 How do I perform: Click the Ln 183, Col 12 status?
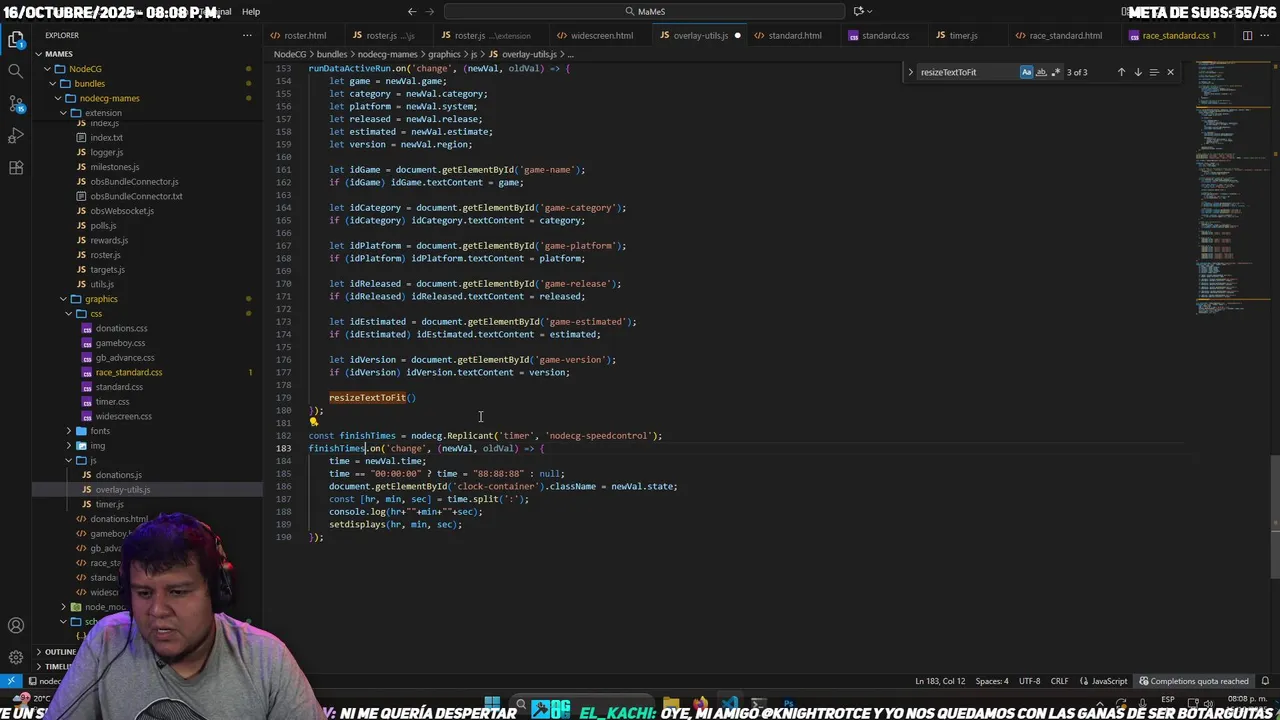[x=940, y=681]
